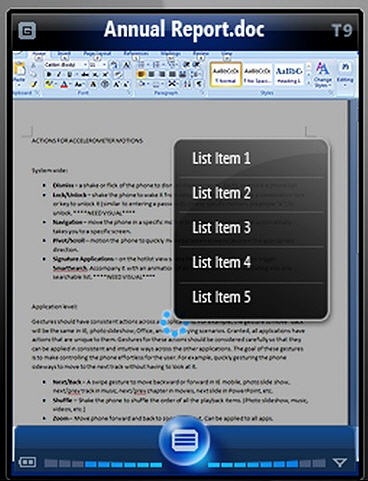Image resolution: width=368 pixels, height=481 pixels.
Task: Click the Paste icon in the ribbon
Action: click(20, 73)
